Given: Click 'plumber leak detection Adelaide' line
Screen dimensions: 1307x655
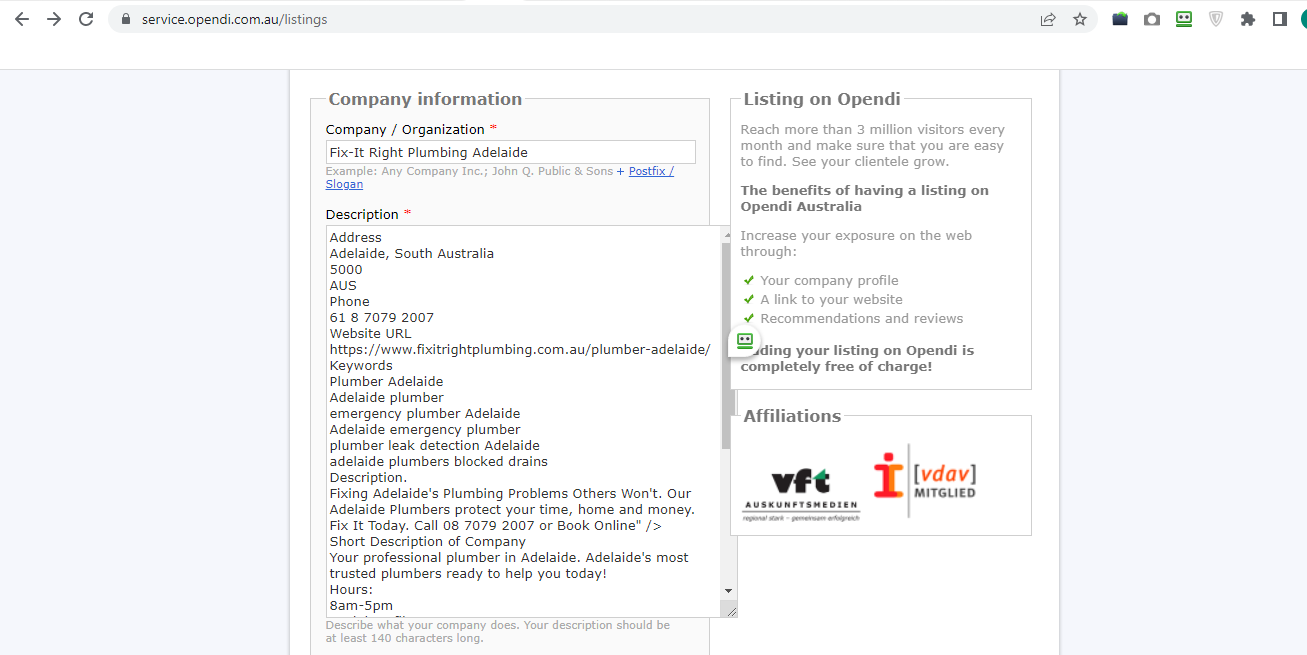Looking at the screenshot, I should [435, 445].
